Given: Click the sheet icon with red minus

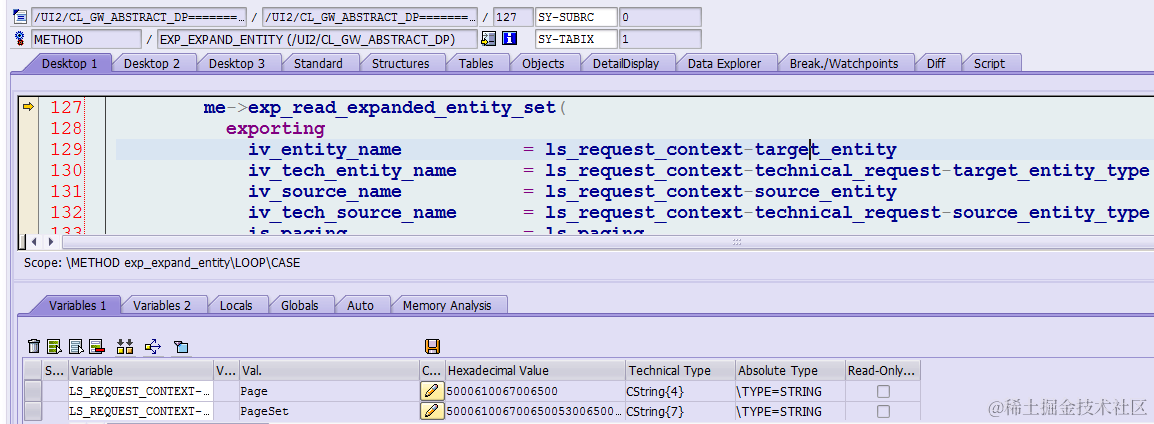Looking at the screenshot, I should (x=96, y=346).
